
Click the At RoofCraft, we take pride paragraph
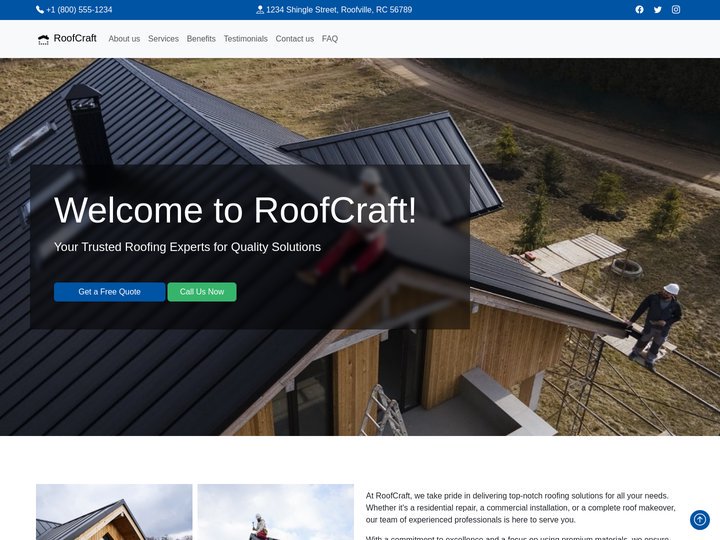tap(521, 508)
